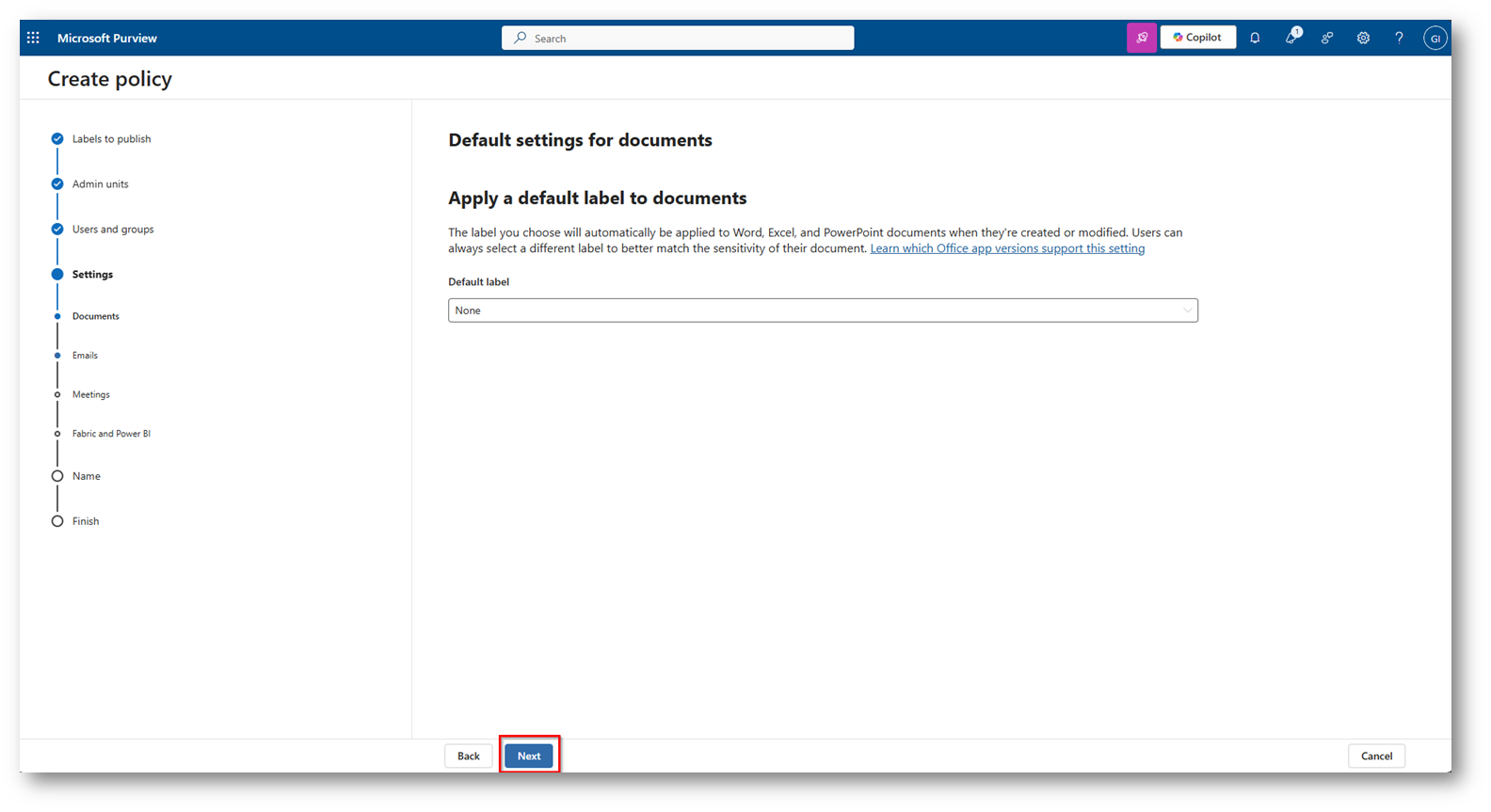Image resolution: width=1491 pixels, height=812 pixels.
Task: Jump to the Name step
Action: coord(87,476)
